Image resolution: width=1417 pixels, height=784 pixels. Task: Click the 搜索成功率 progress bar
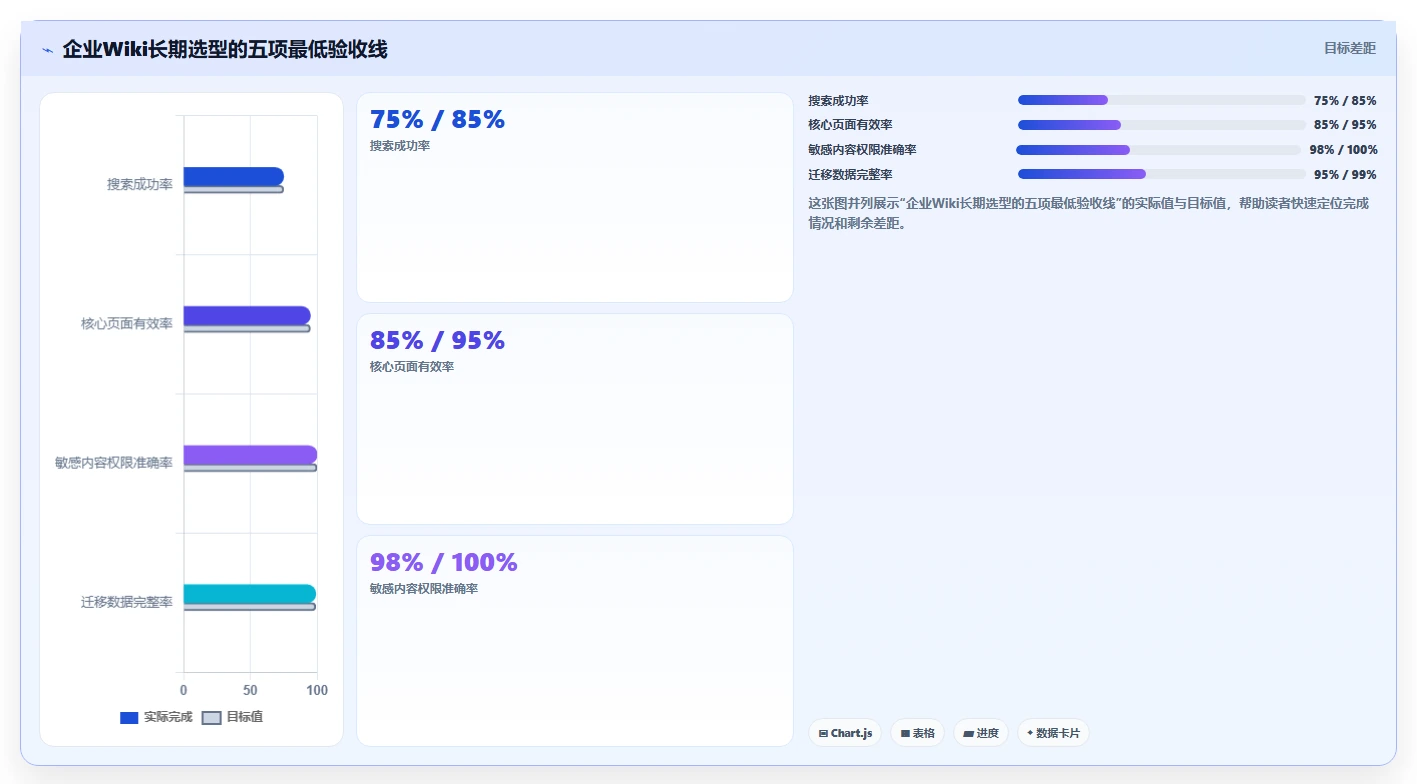pos(1162,100)
